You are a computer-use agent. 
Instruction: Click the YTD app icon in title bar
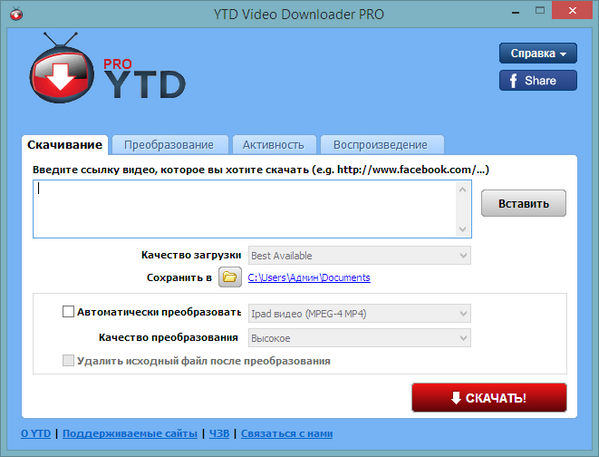pyautogui.click(x=16, y=14)
